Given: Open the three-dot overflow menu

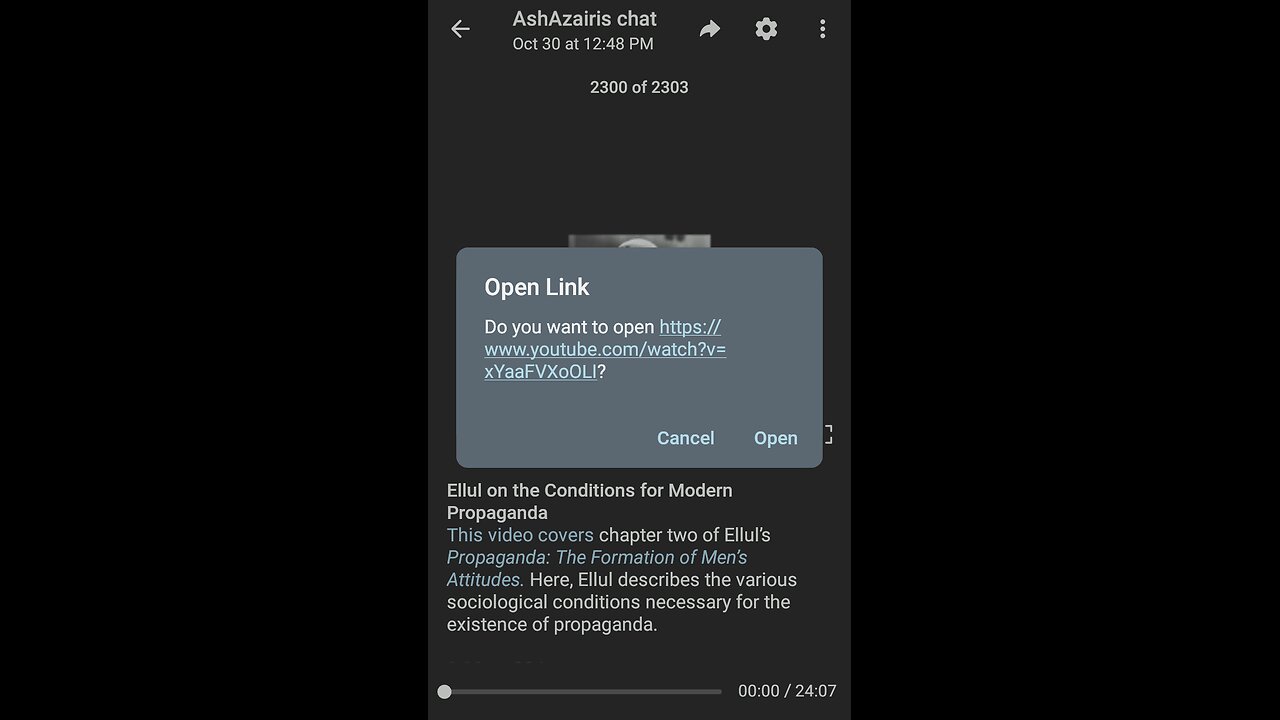Looking at the screenshot, I should (x=822, y=29).
